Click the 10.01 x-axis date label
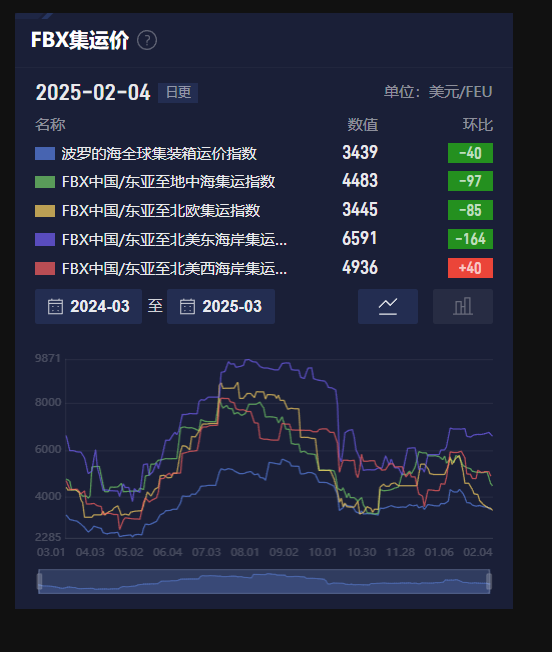Viewport: 552px width, 652px height. (323, 553)
